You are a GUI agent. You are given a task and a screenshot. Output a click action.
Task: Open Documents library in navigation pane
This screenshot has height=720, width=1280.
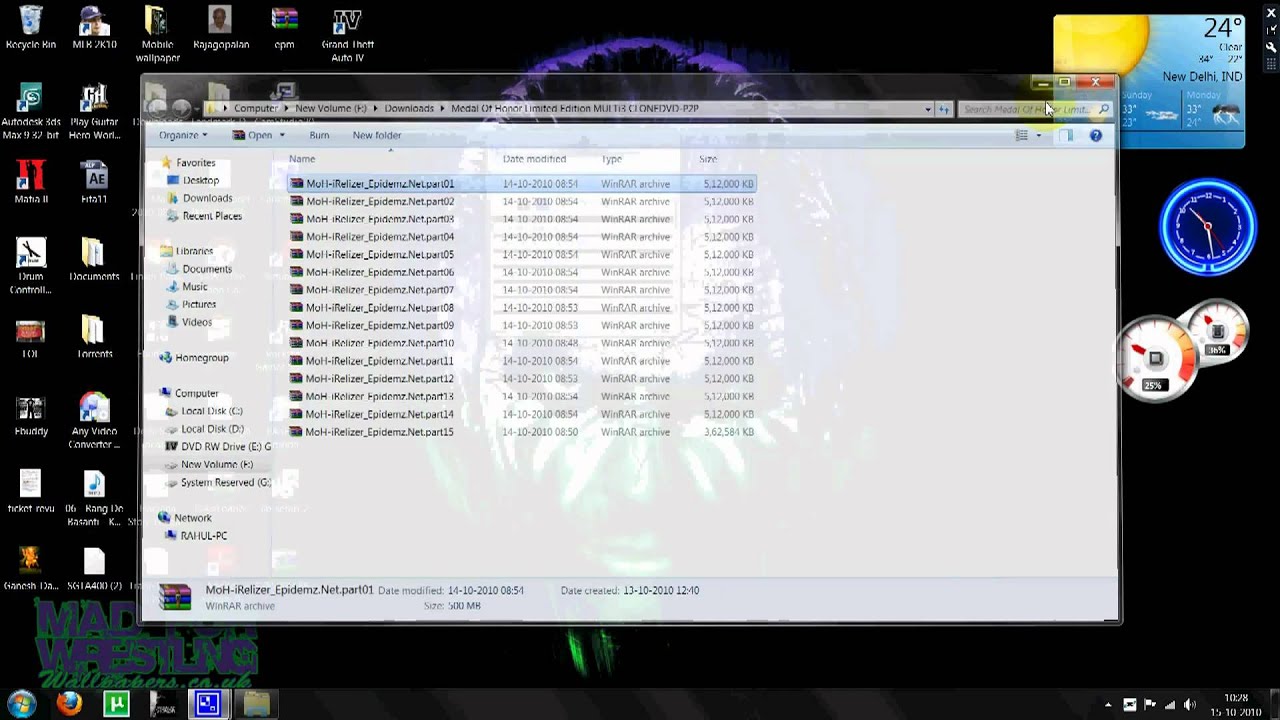[x=207, y=269]
